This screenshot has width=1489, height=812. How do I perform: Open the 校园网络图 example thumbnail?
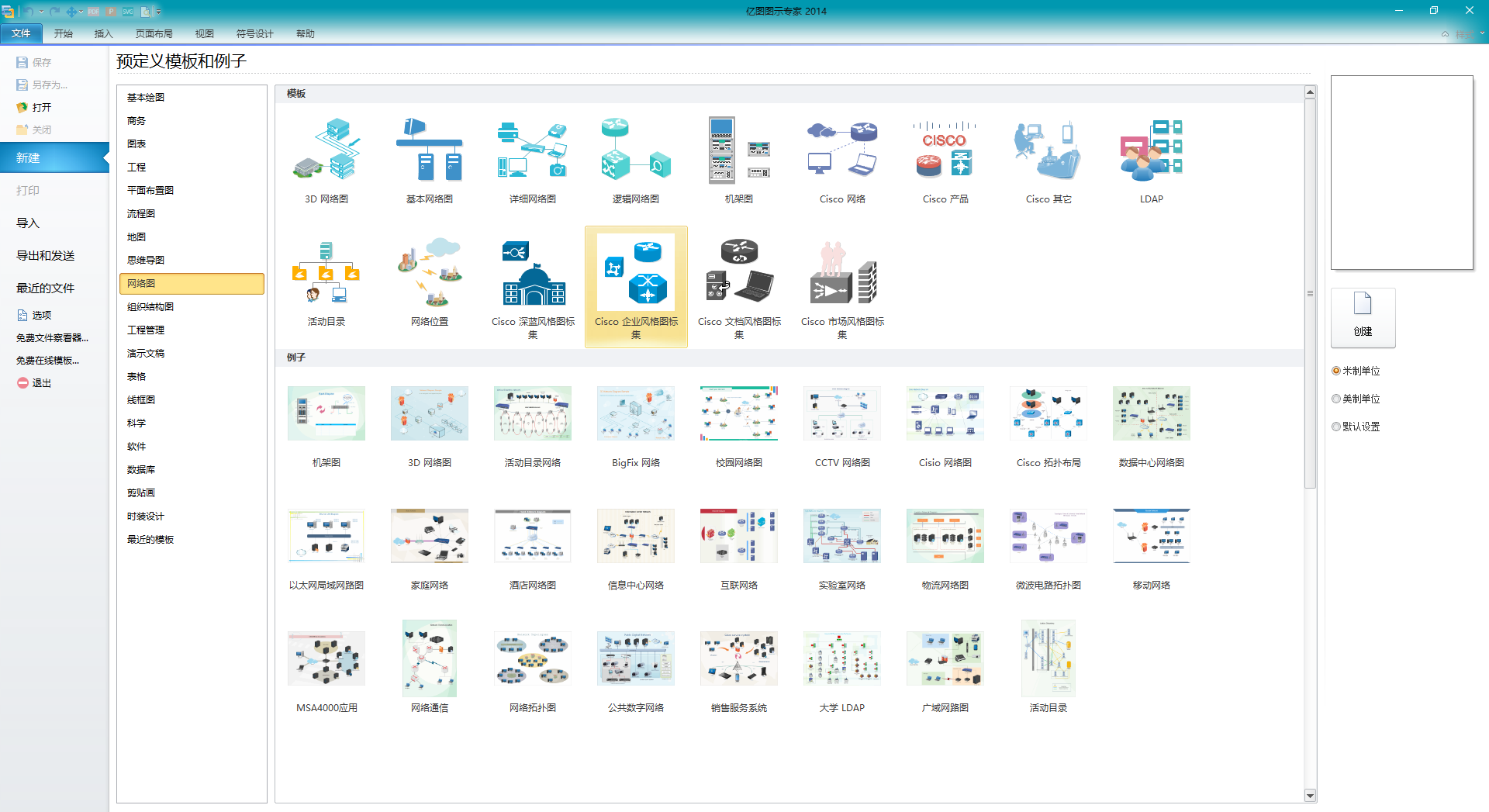[x=738, y=413]
